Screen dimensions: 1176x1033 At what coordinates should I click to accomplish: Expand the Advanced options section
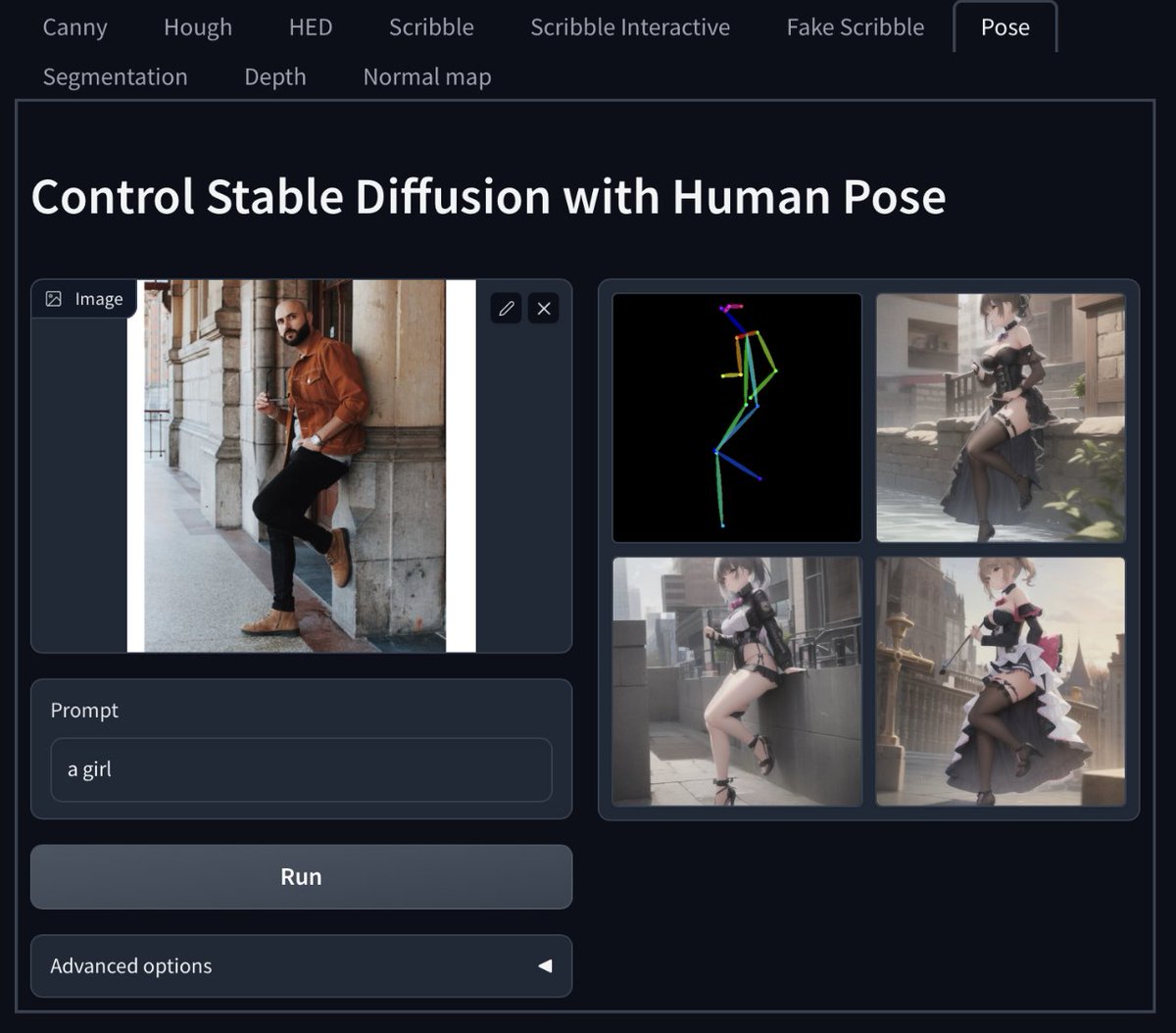pyautogui.click(x=301, y=966)
